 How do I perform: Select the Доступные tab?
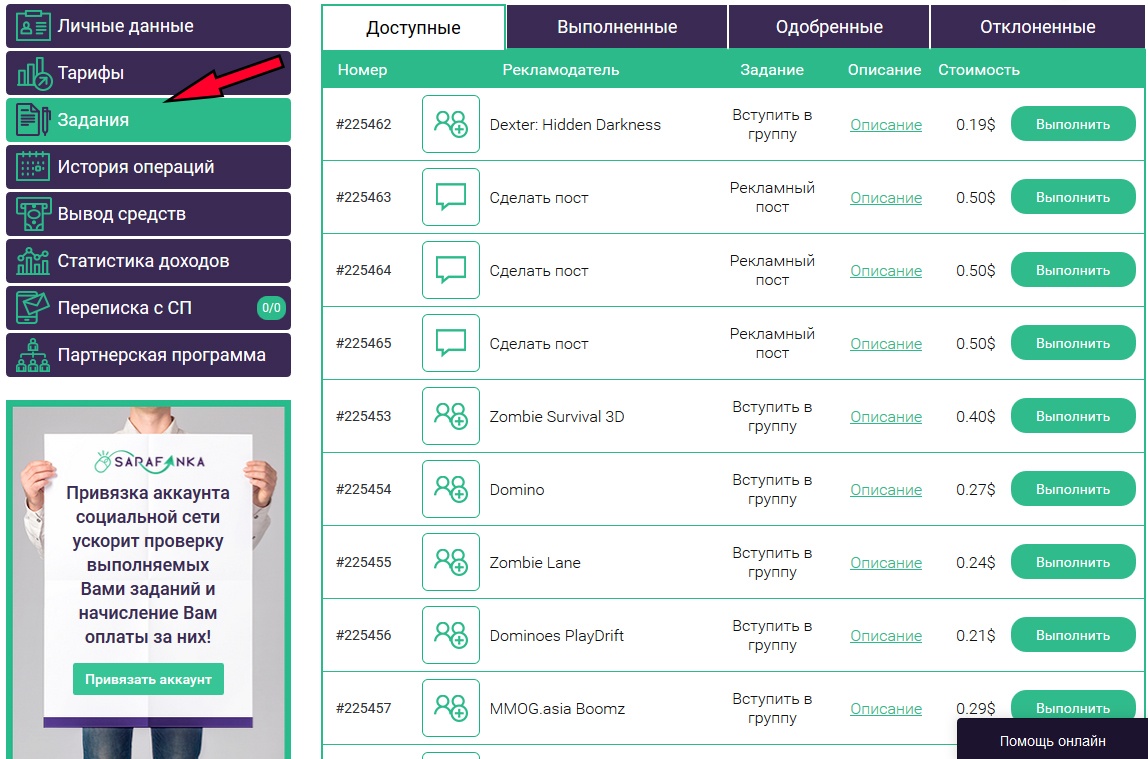[414, 28]
